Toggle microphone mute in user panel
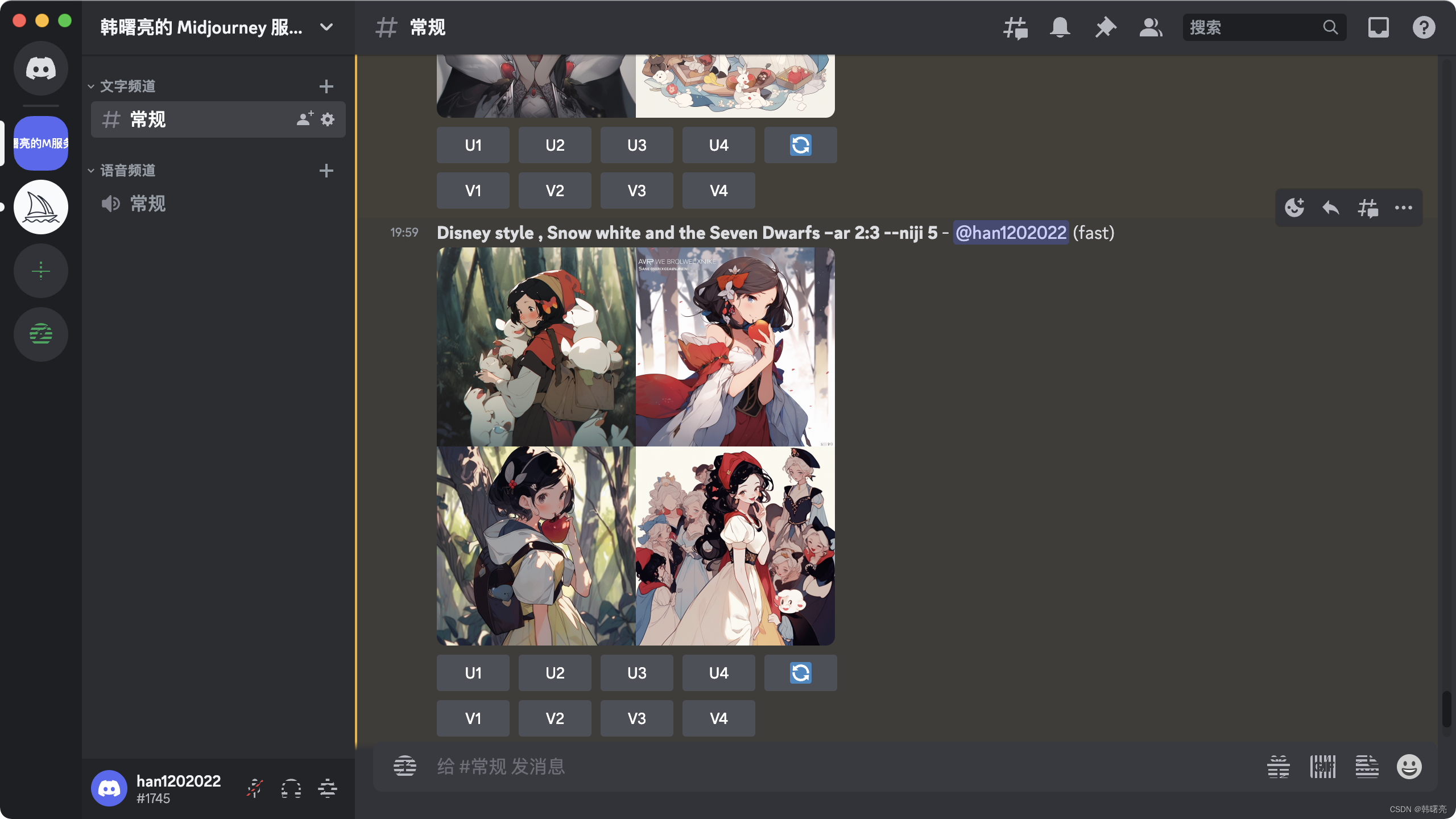 point(255,789)
